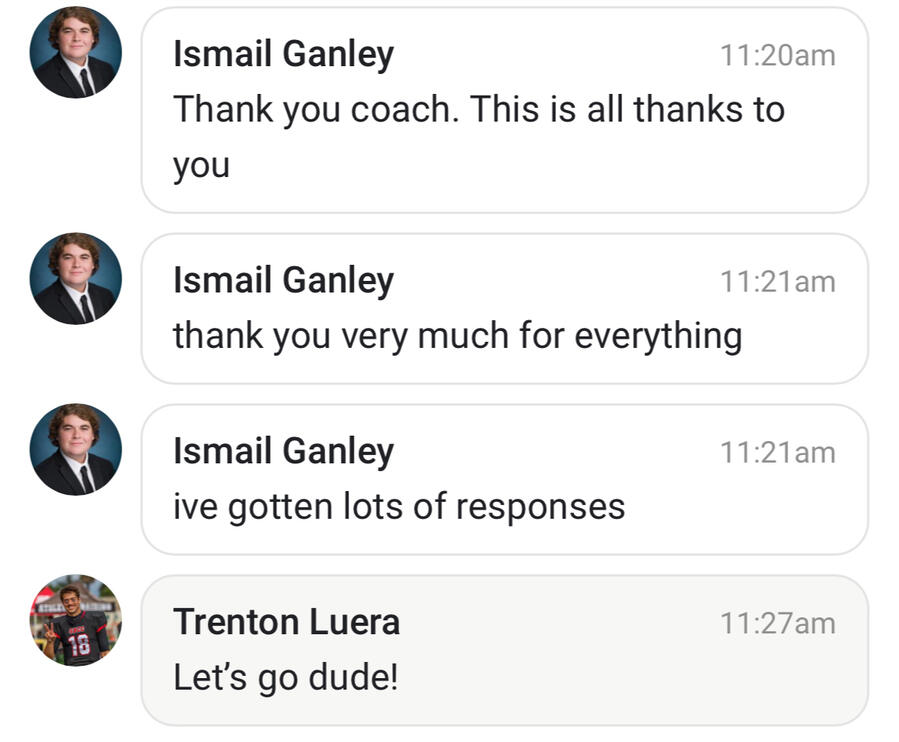Select Ismail Ganley name above 'thank you very much'
This screenshot has width=899, height=742.
(x=283, y=280)
